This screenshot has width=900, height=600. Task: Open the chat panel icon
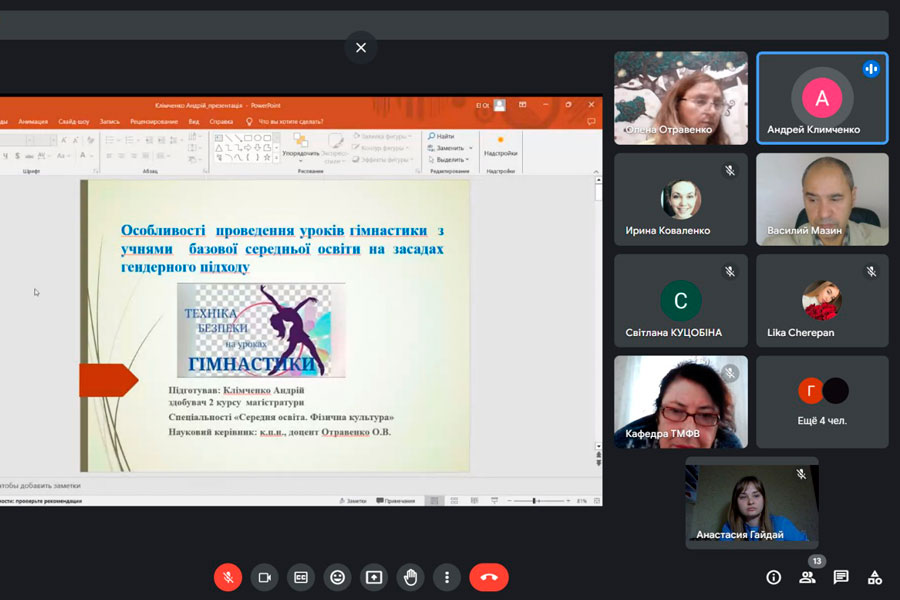[x=841, y=577]
